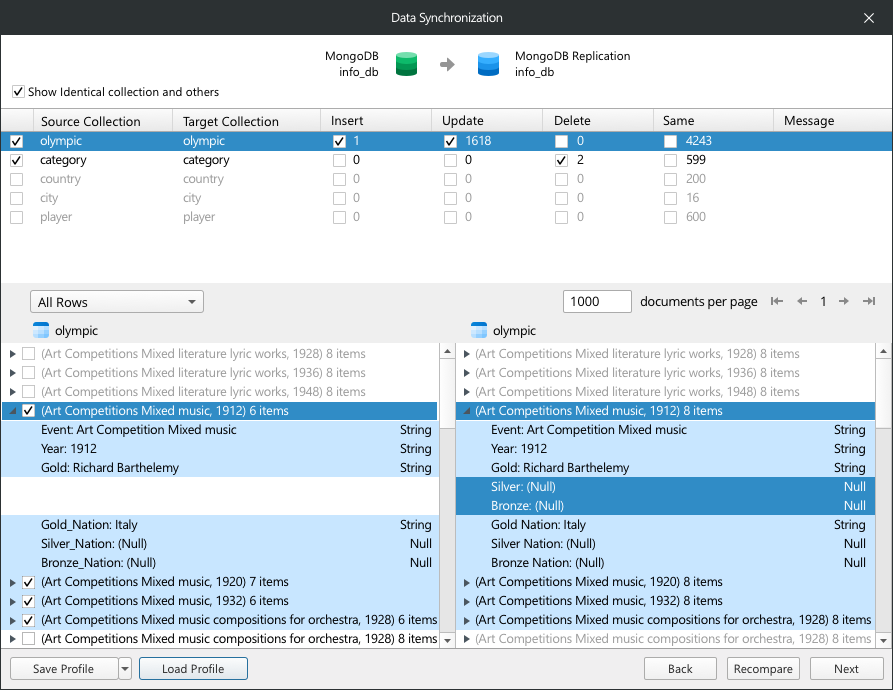Select target orchestra 1928 document, black text

(x=665, y=620)
